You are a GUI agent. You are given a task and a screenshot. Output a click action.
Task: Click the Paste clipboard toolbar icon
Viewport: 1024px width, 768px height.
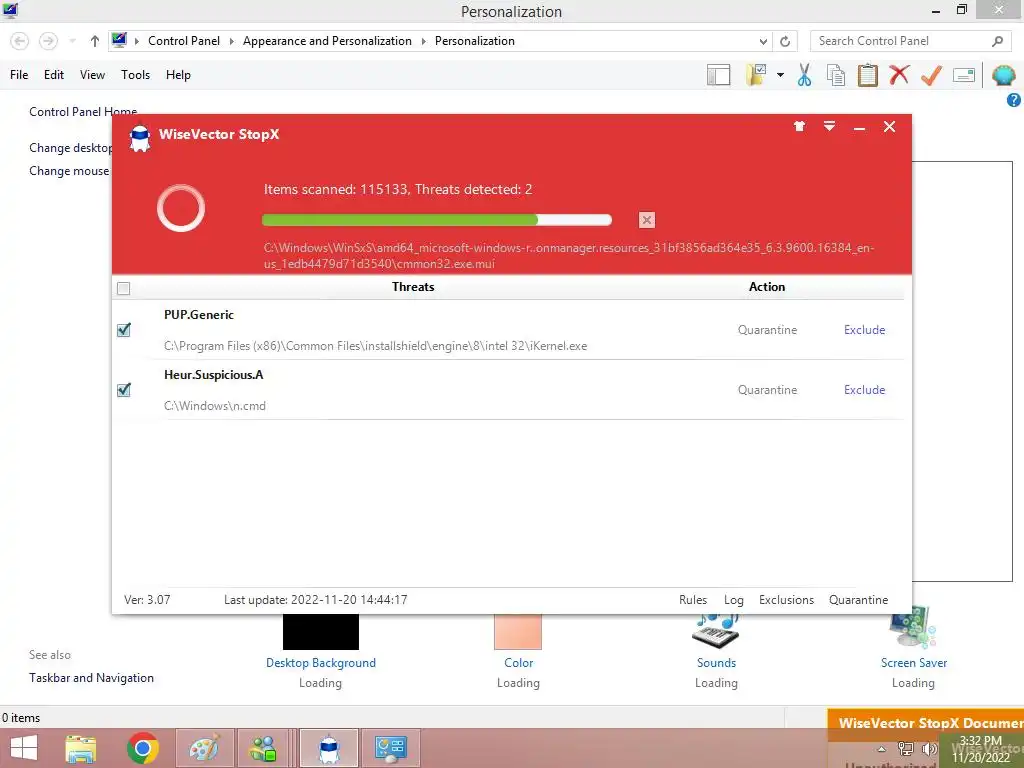tap(867, 75)
